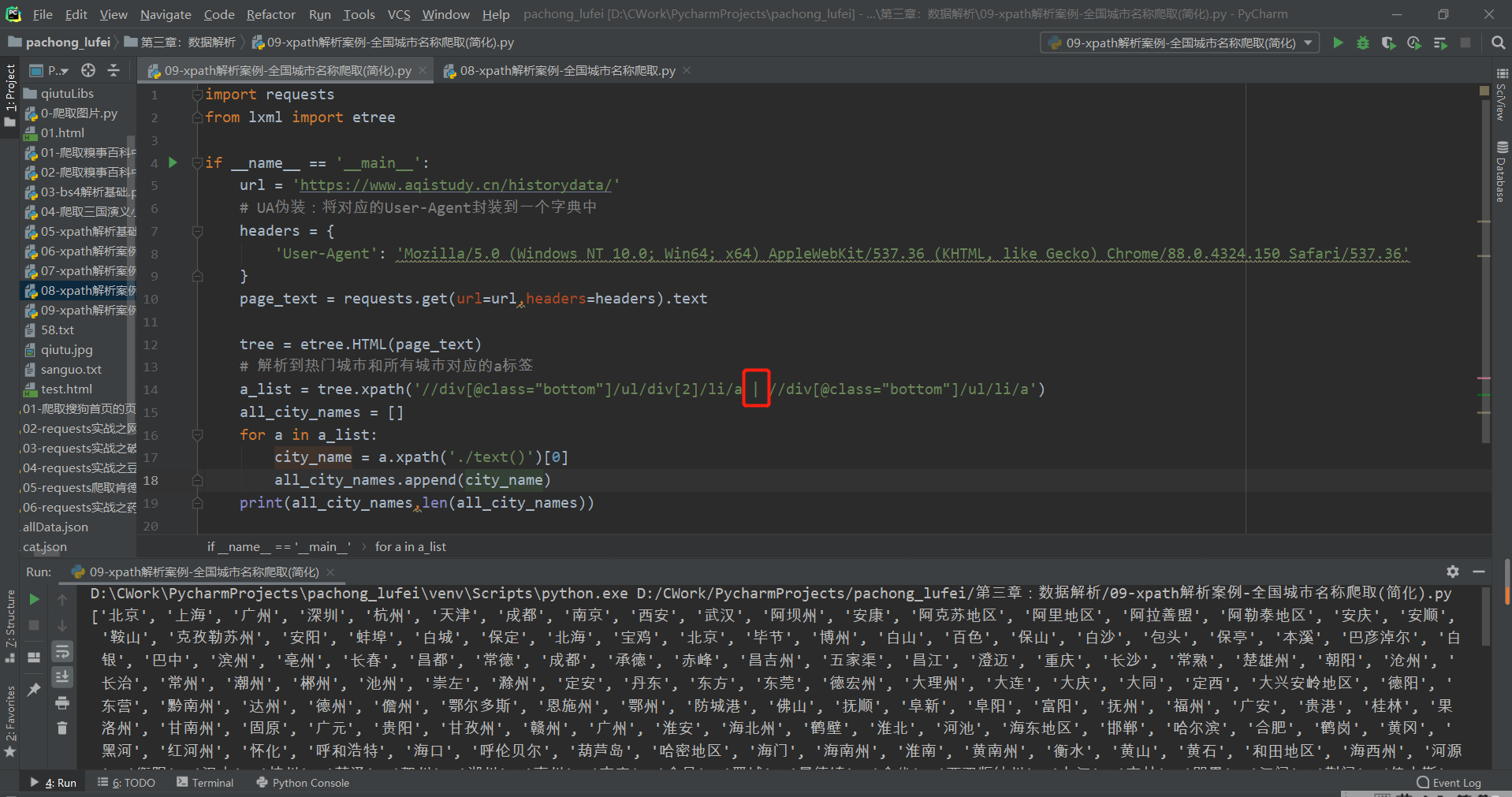Open the Refactor menu
Viewport: 1512px width, 797px height.
tap(270, 14)
